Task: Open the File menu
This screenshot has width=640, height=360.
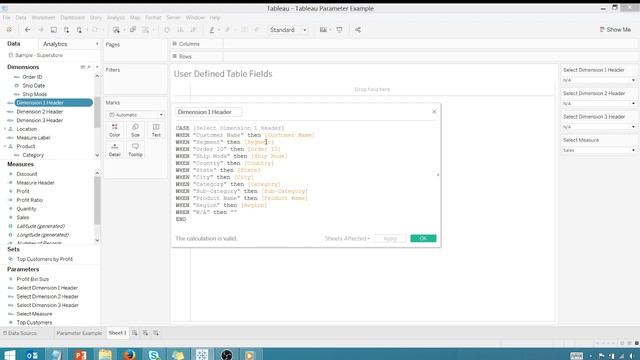Action: tap(7, 18)
